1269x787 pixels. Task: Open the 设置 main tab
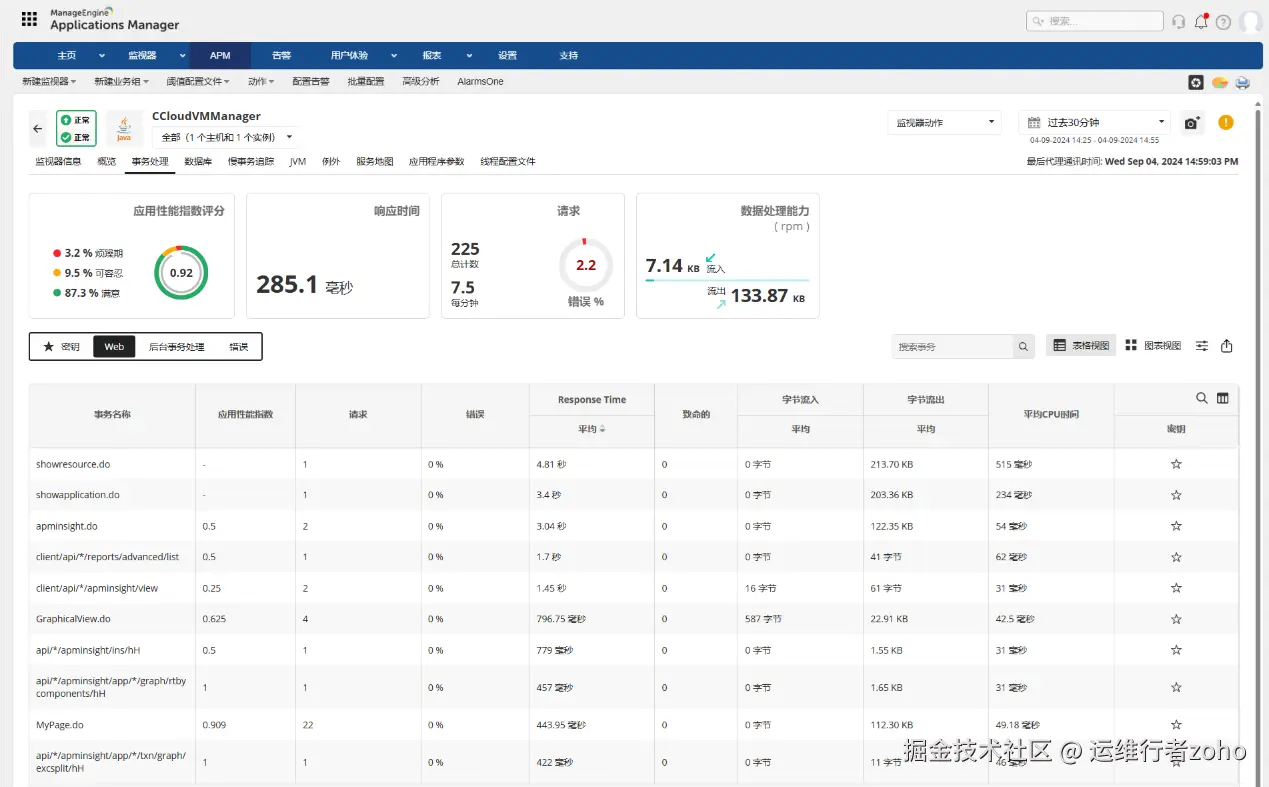point(508,56)
